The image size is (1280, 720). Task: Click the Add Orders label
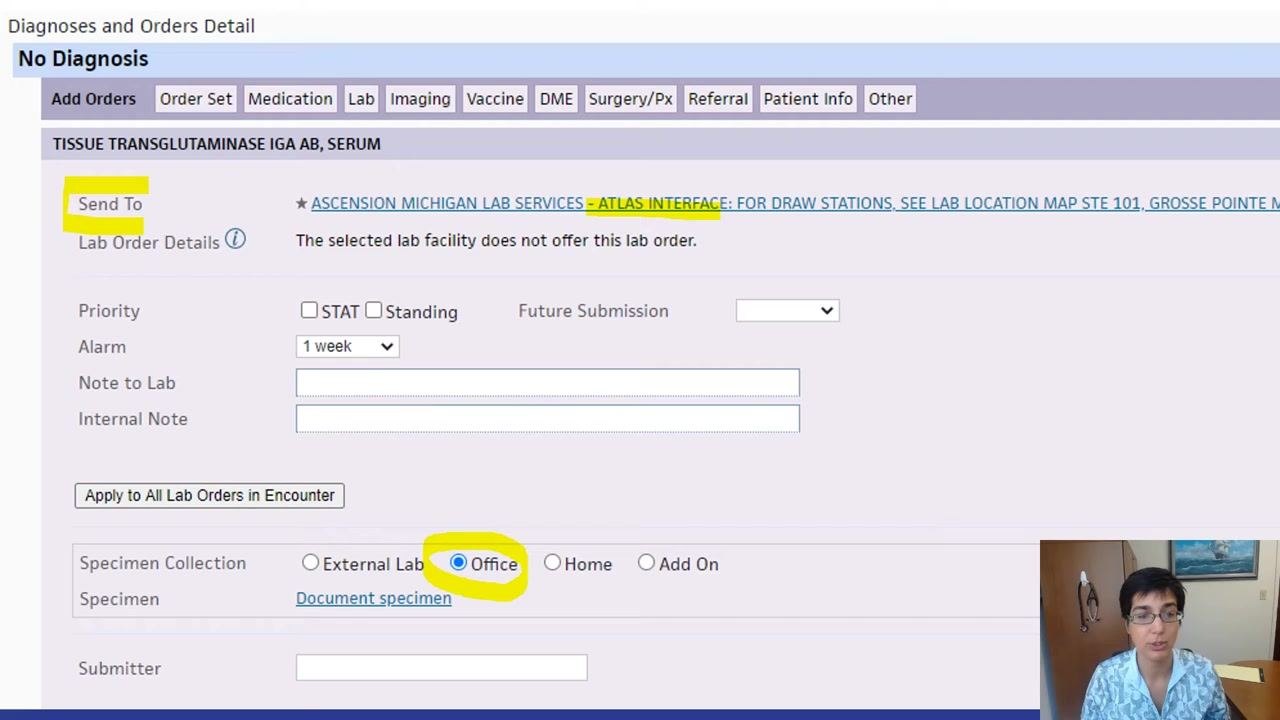pyautogui.click(x=94, y=99)
